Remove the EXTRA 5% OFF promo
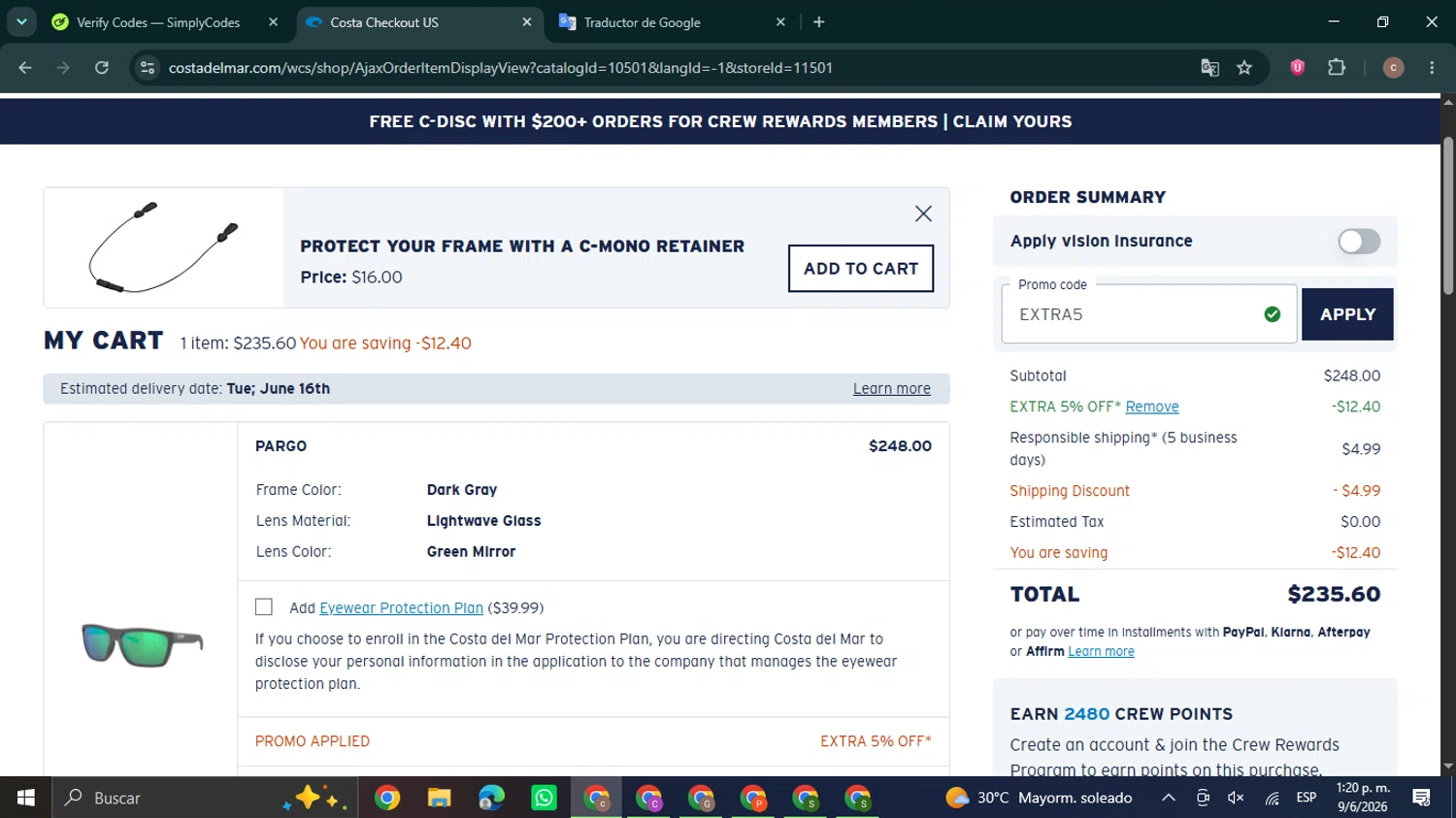 tap(1152, 407)
